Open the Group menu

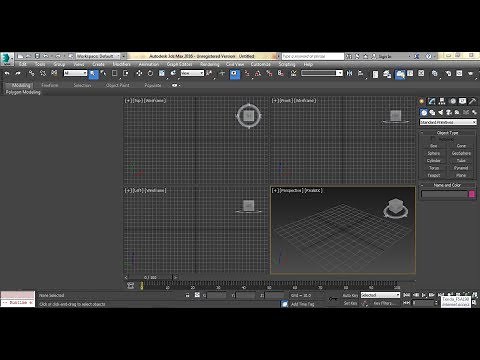coord(59,64)
